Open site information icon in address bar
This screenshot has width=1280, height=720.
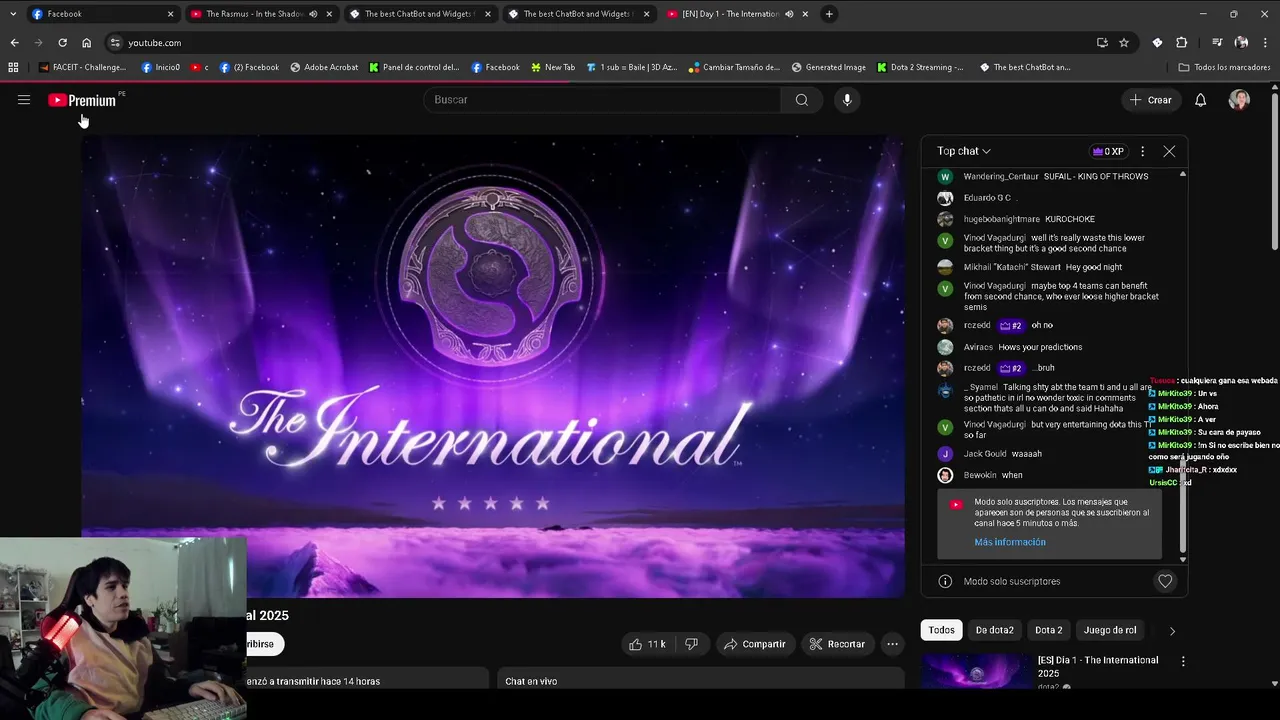(115, 43)
